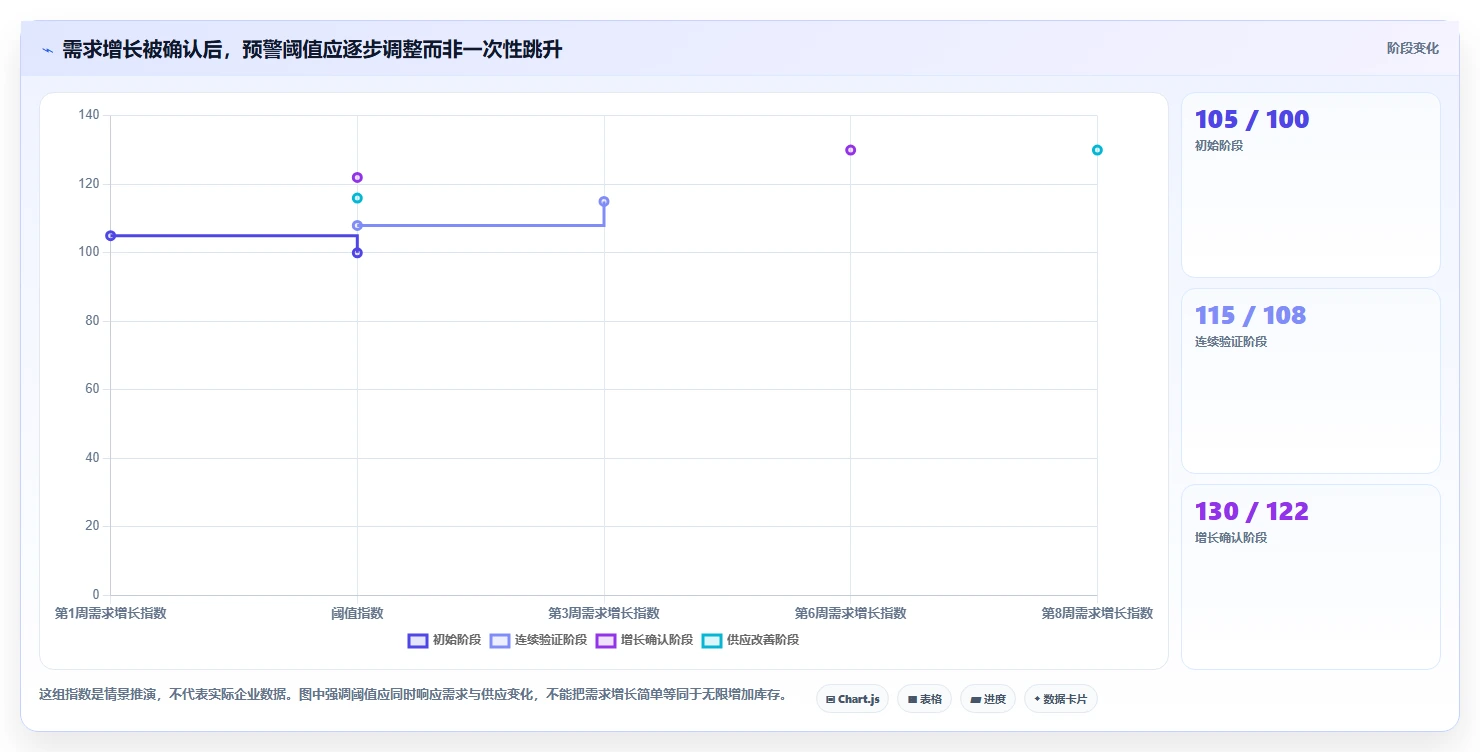Select 初始阶段 point at 第1周 (105)
1480x752 pixels.
[110, 236]
